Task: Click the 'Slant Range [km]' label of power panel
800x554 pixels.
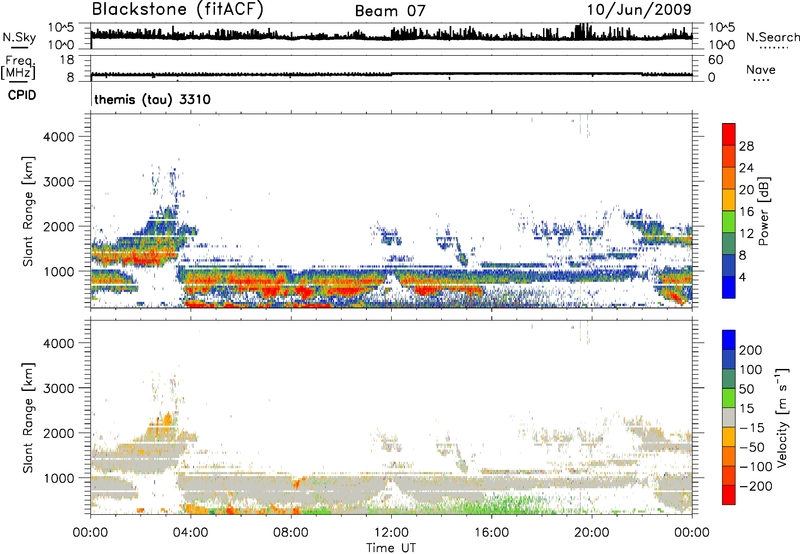Action: coord(28,211)
